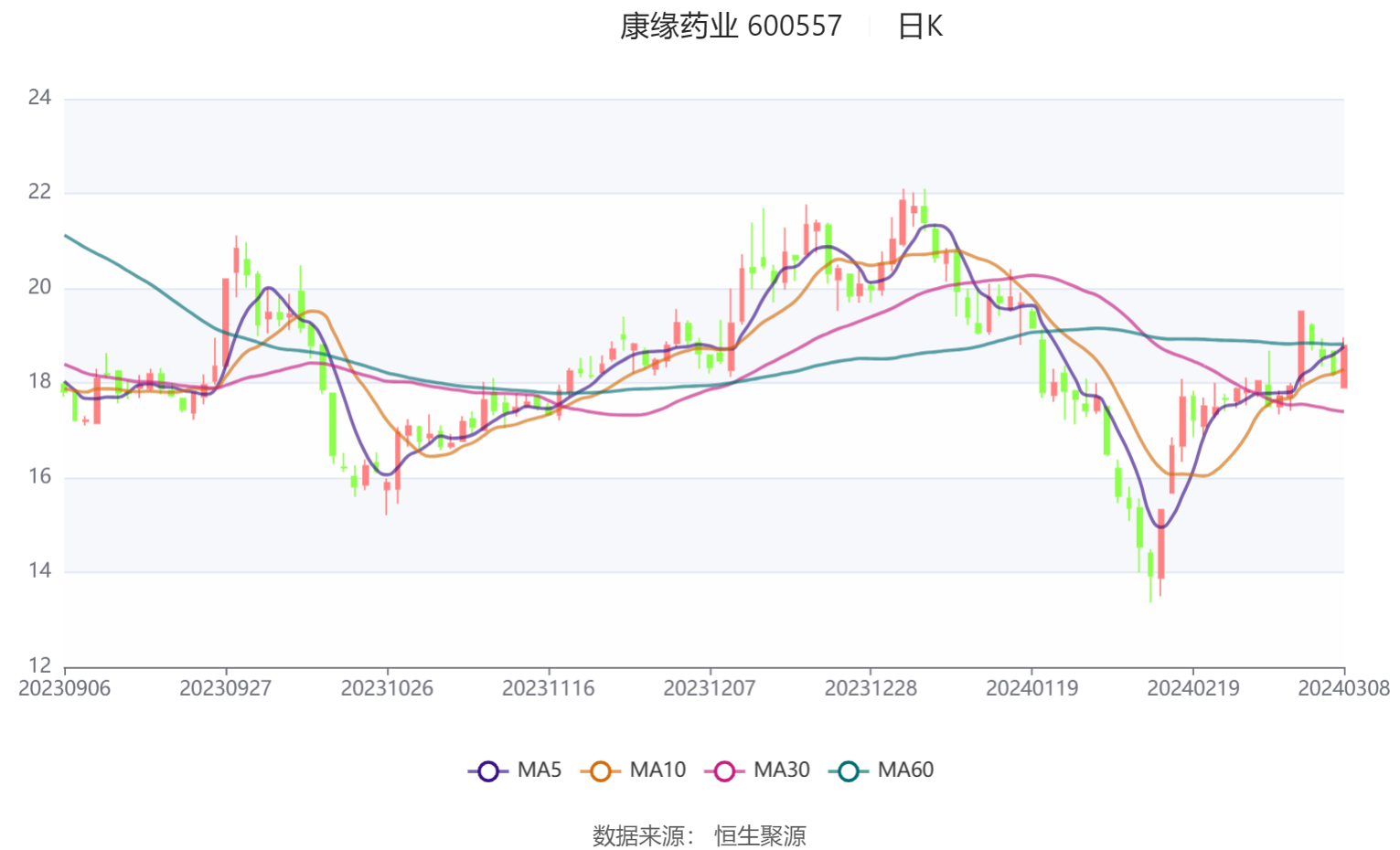
Task: Click x-axis date label 20231116
Action: [548, 688]
